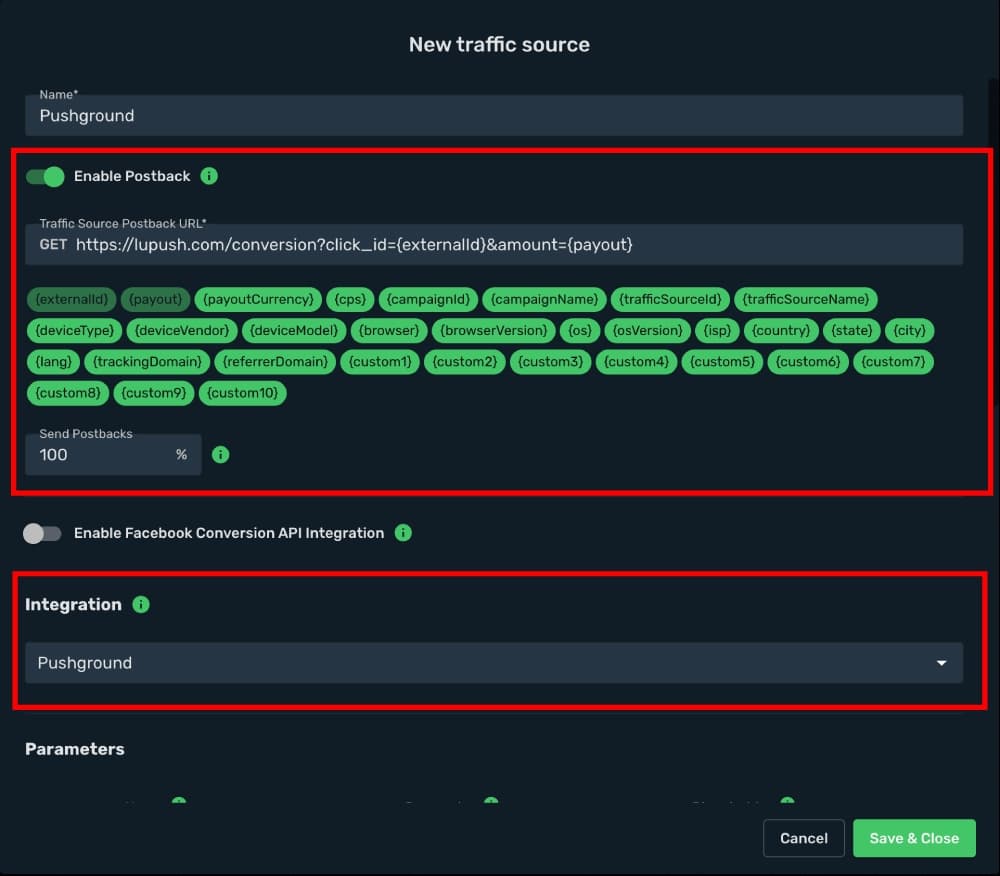Viewport: 1000px width, 876px height.
Task: Select the {custom1} token
Action: click(379, 362)
